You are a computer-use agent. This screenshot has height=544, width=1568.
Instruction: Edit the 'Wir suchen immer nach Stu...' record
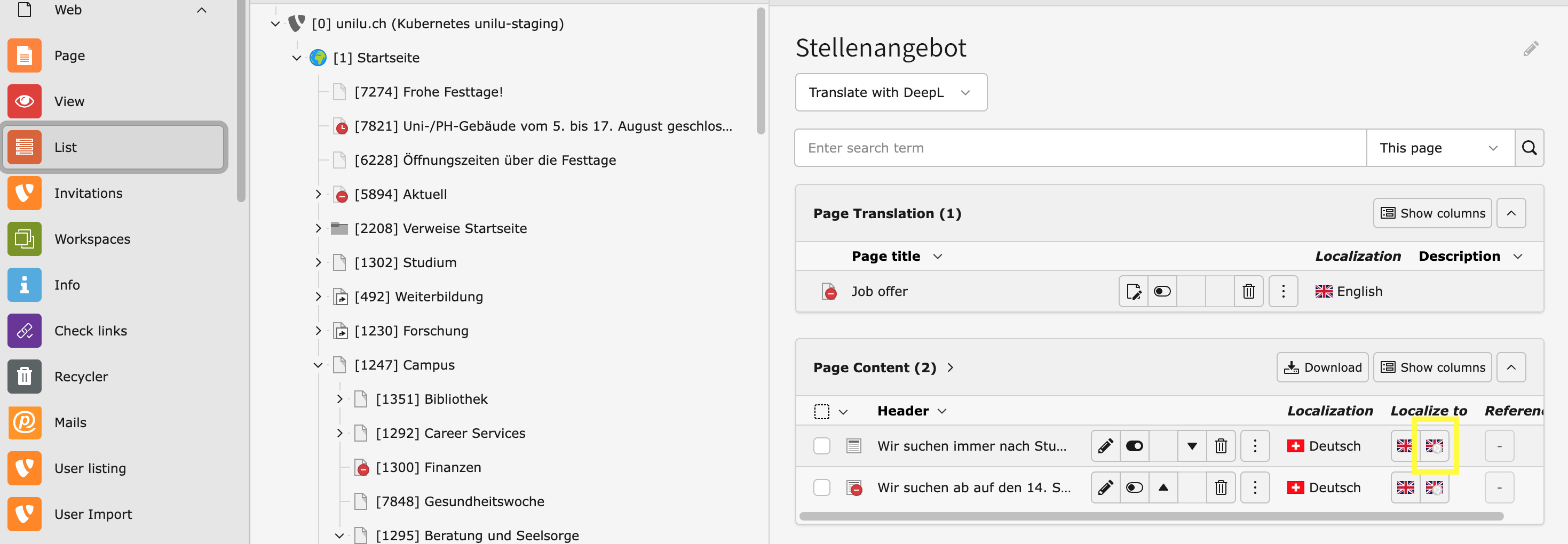1105,446
